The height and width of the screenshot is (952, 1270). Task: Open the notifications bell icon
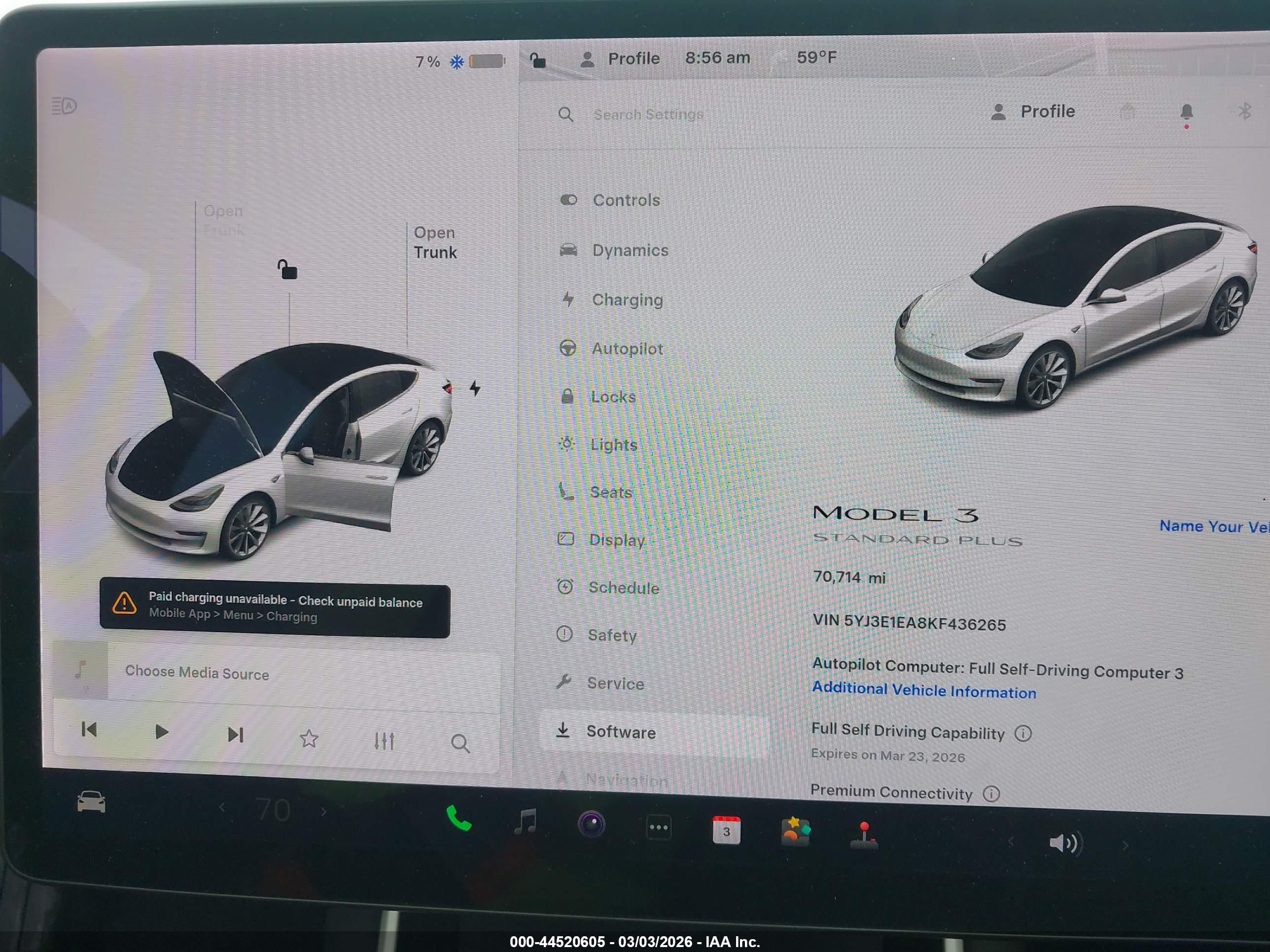(x=1187, y=113)
